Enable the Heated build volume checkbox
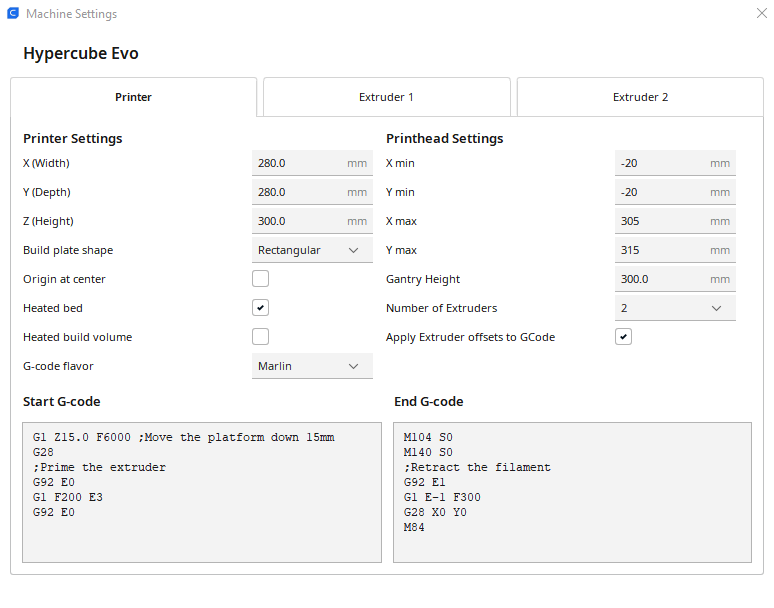 [x=261, y=337]
